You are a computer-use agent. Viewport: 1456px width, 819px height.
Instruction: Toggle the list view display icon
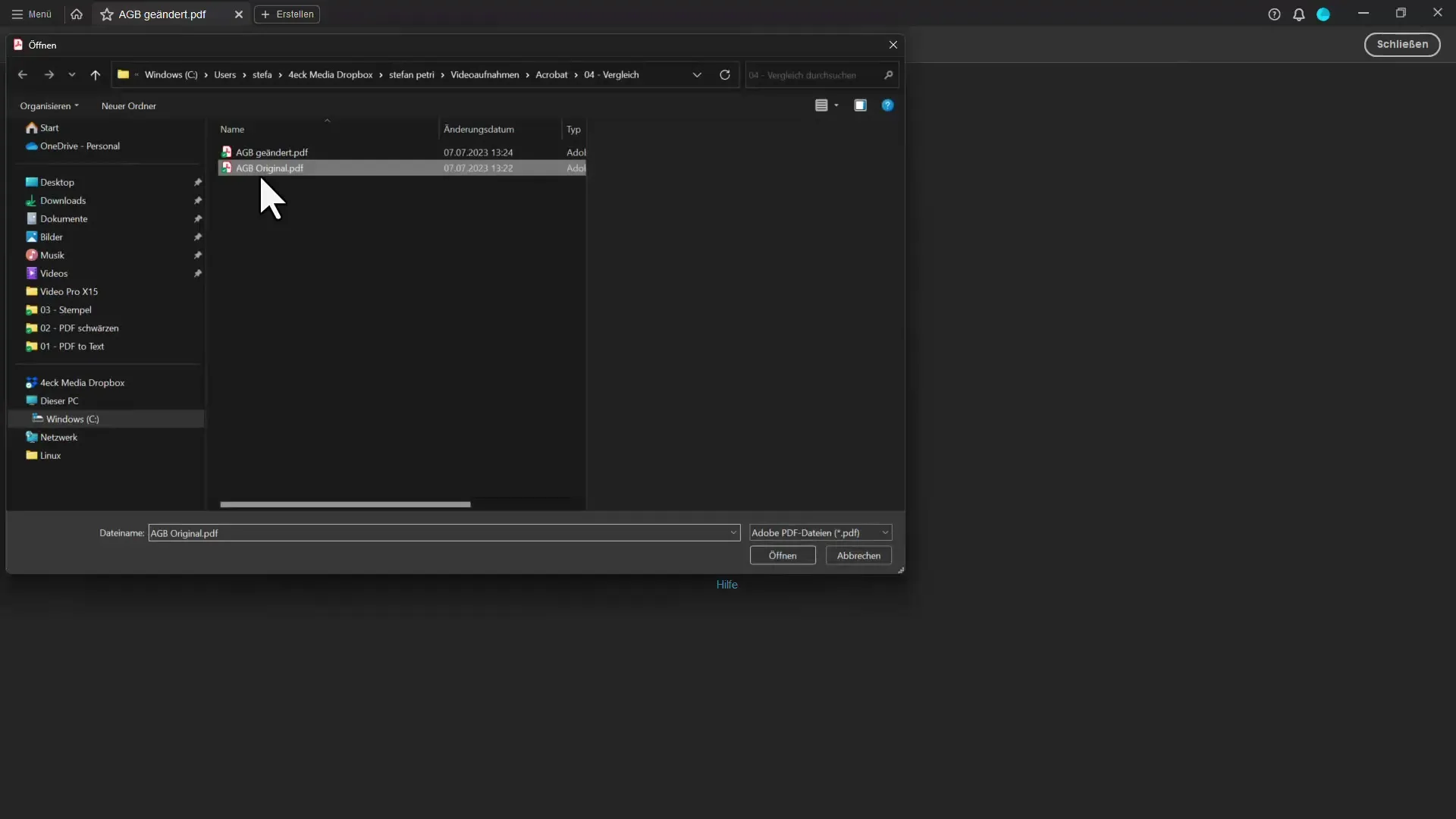point(821,104)
